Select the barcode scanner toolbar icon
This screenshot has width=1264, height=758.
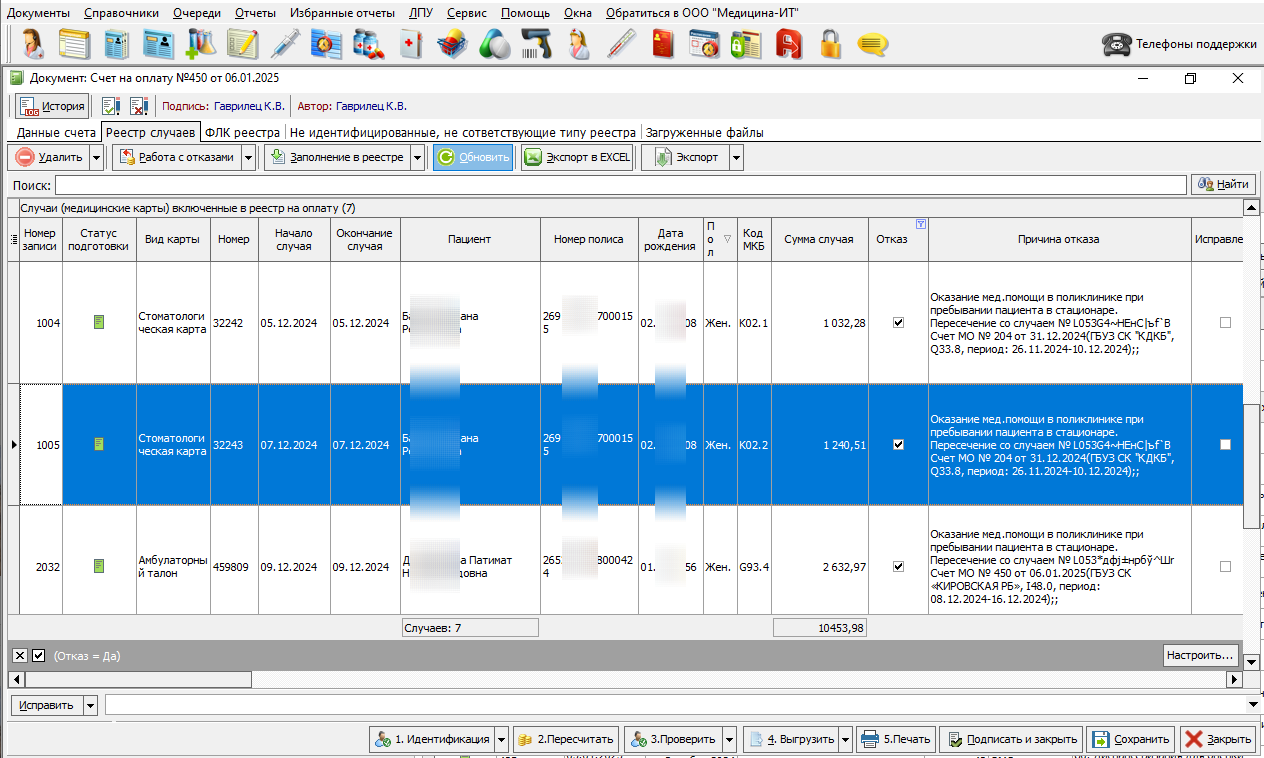pyautogui.click(x=537, y=44)
